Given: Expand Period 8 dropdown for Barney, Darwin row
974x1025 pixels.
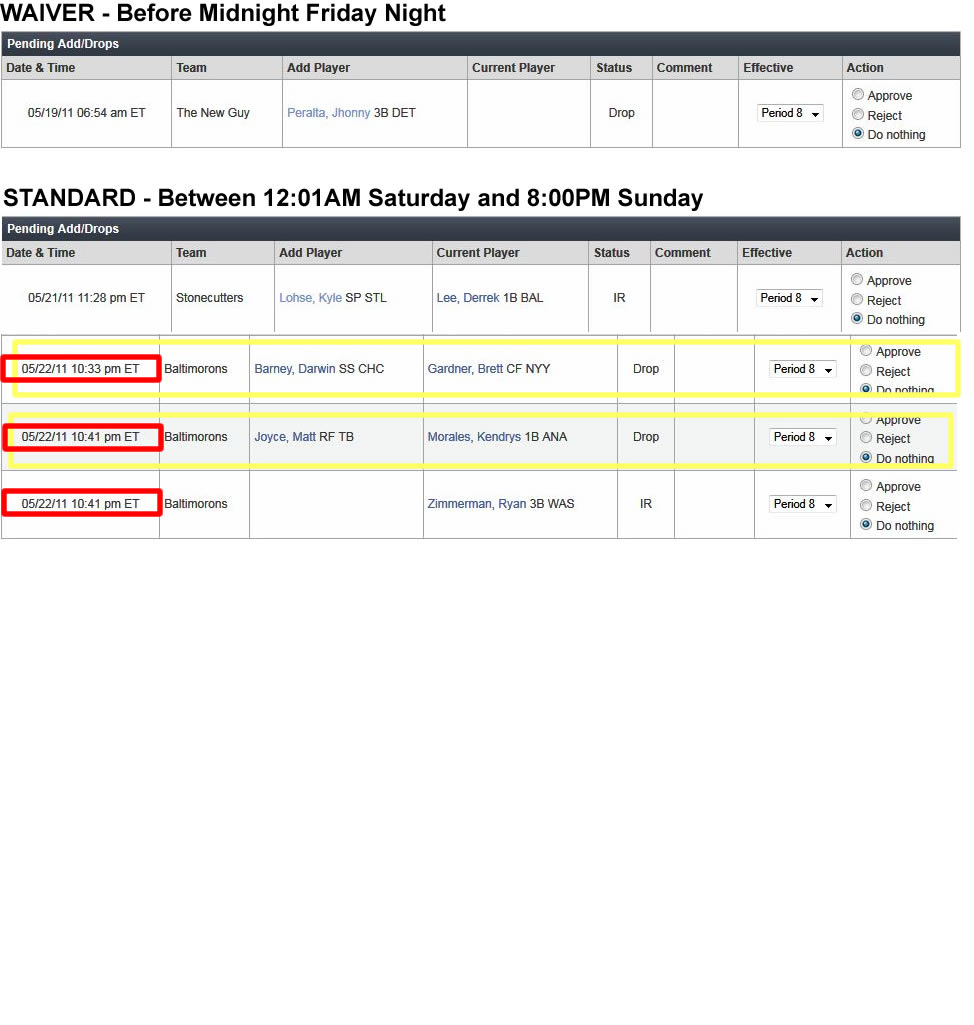Looking at the screenshot, I should click(x=803, y=369).
